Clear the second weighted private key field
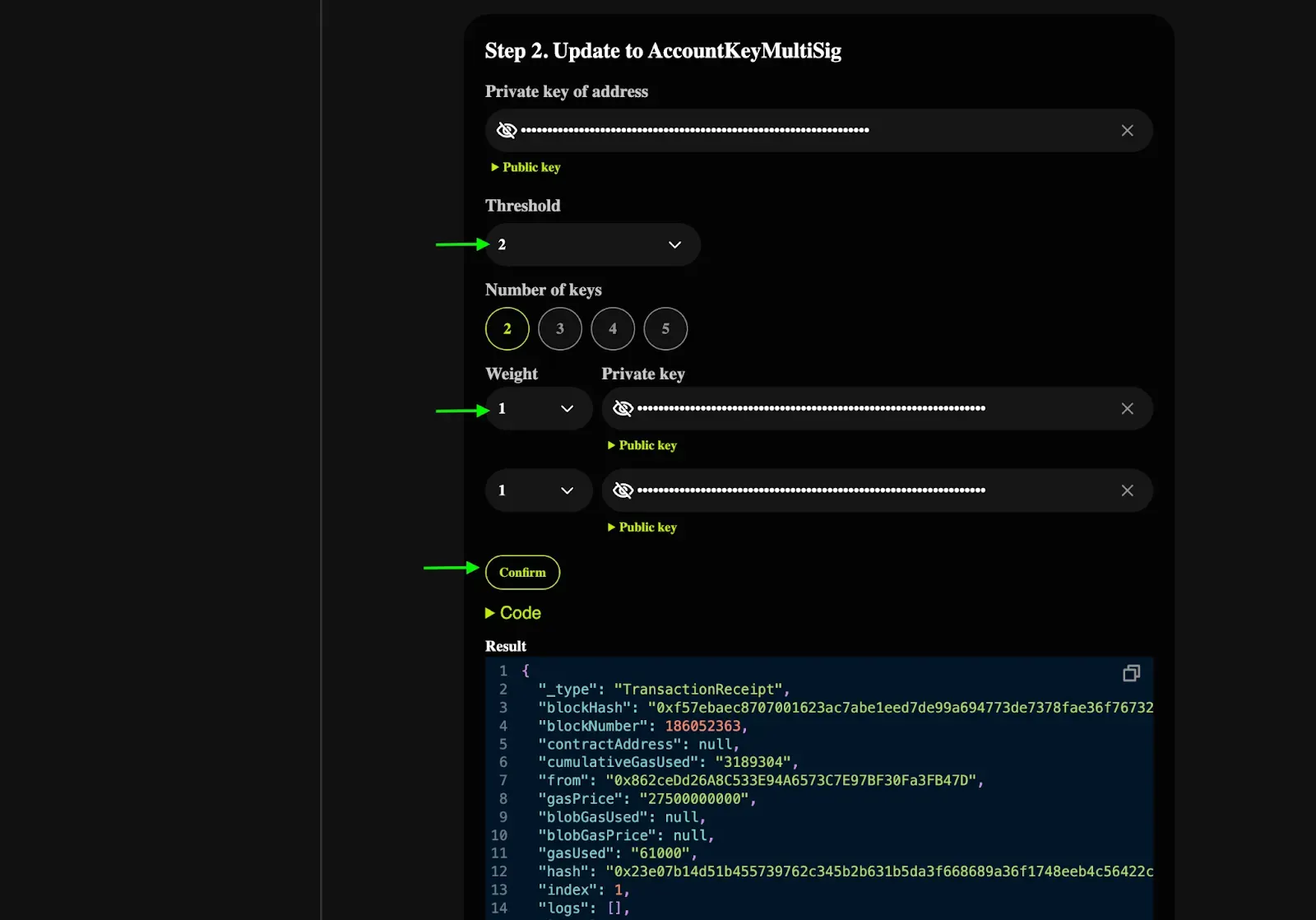Image resolution: width=1316 pixels, height=920 pixels. [1127, 490]
